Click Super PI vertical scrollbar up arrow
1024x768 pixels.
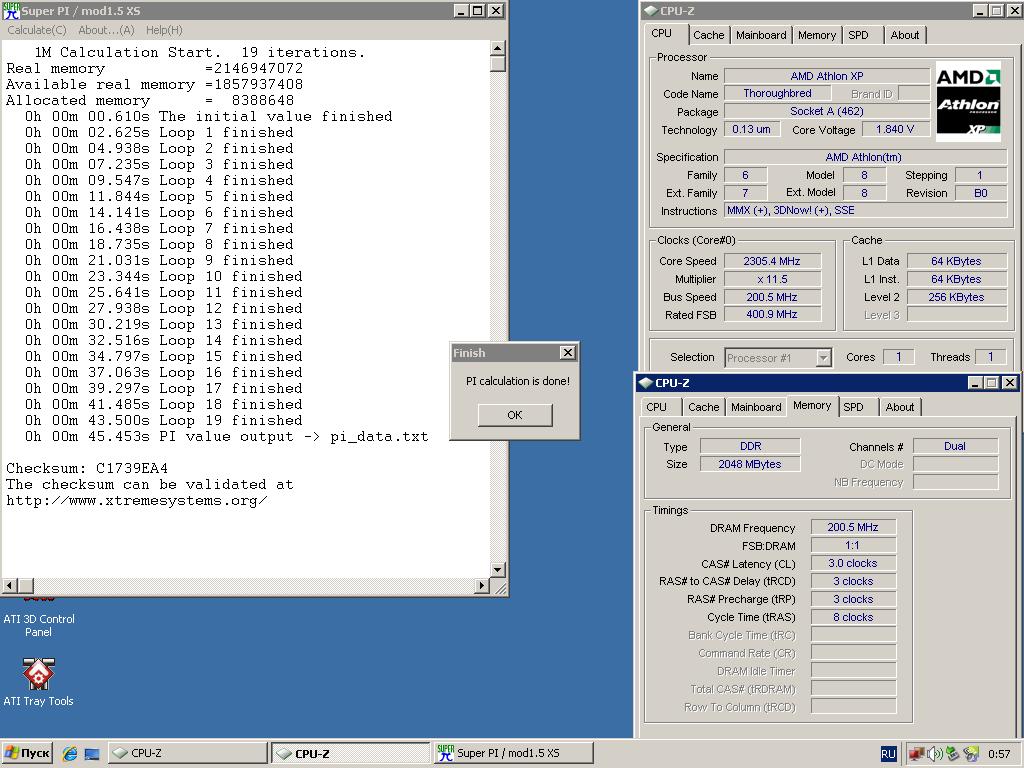[x=497, y=48]
